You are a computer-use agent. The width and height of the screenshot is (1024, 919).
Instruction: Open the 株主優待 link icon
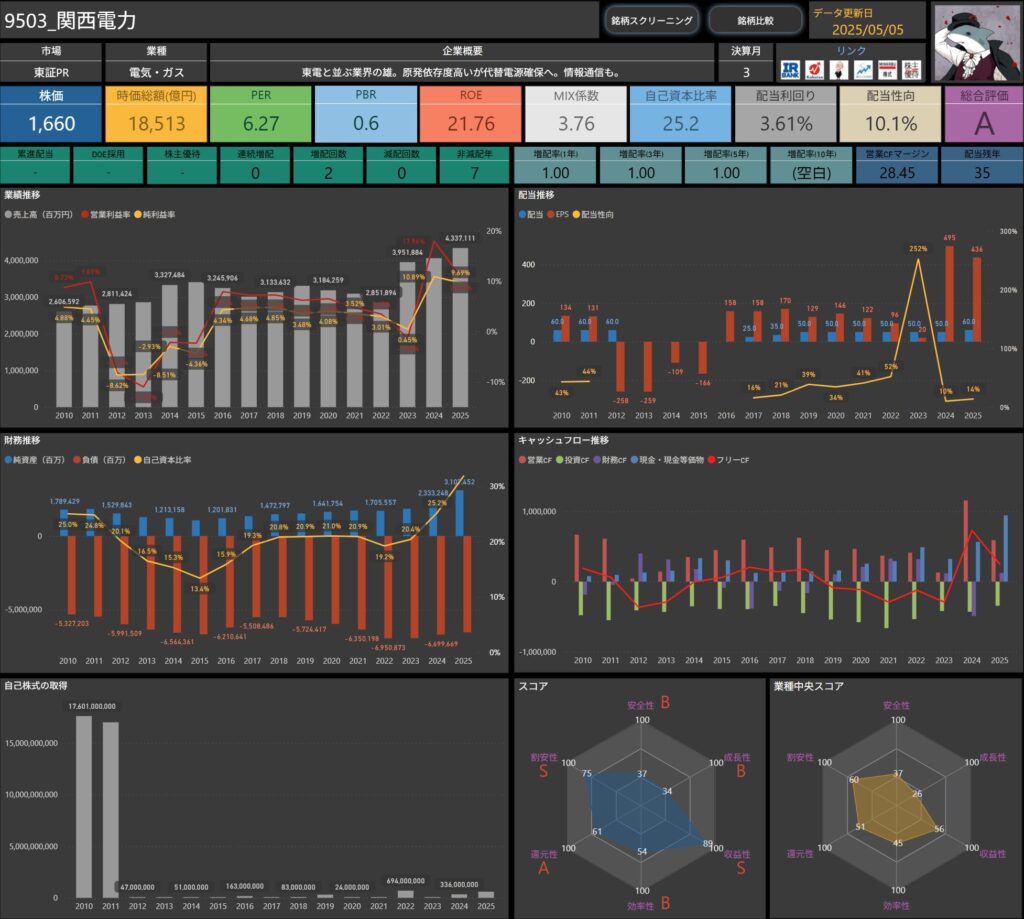pos(911,70)
